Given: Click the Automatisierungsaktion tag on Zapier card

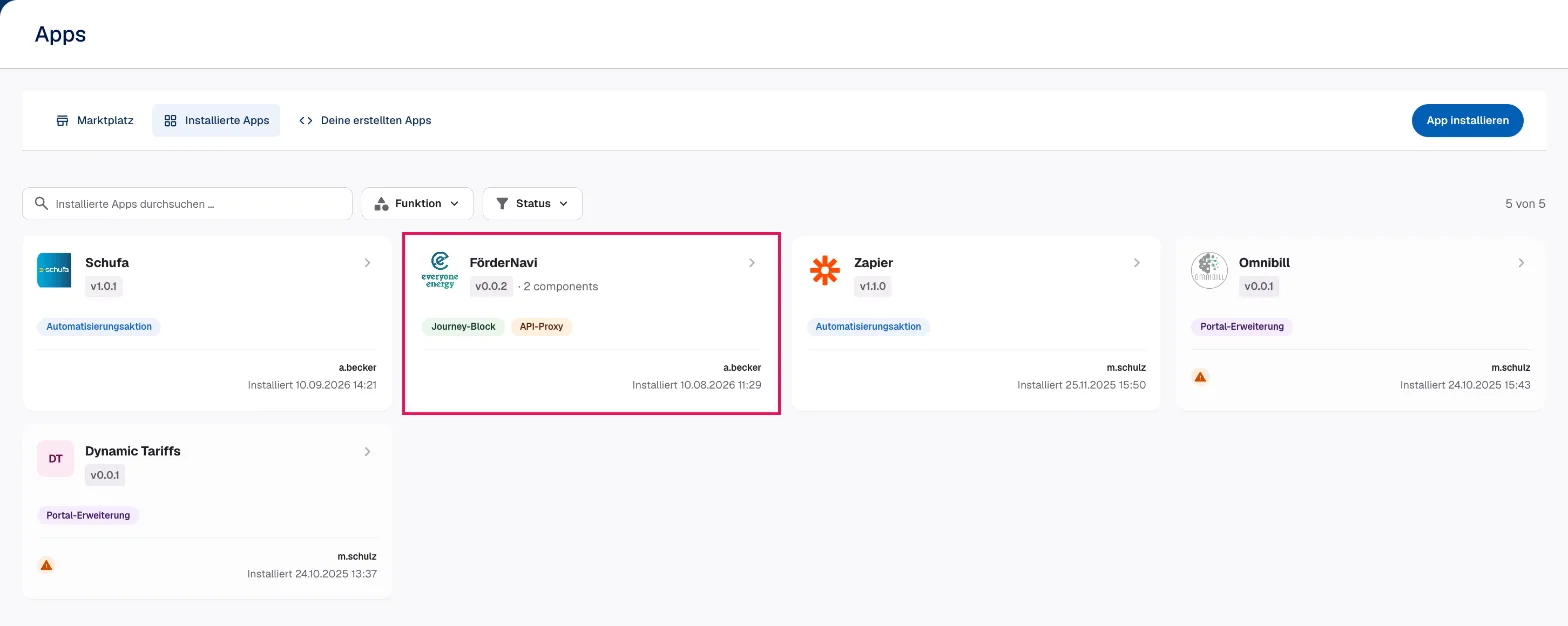Looking at the screenshot, I should tap(869, 327).
